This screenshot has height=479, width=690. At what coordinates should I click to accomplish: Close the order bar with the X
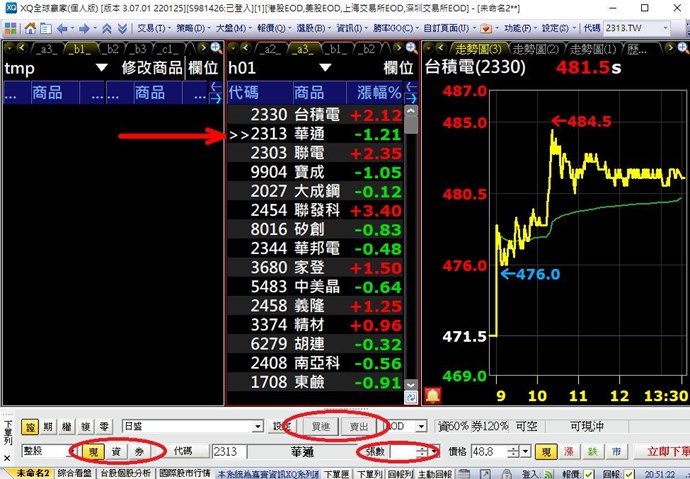[7, 458]
